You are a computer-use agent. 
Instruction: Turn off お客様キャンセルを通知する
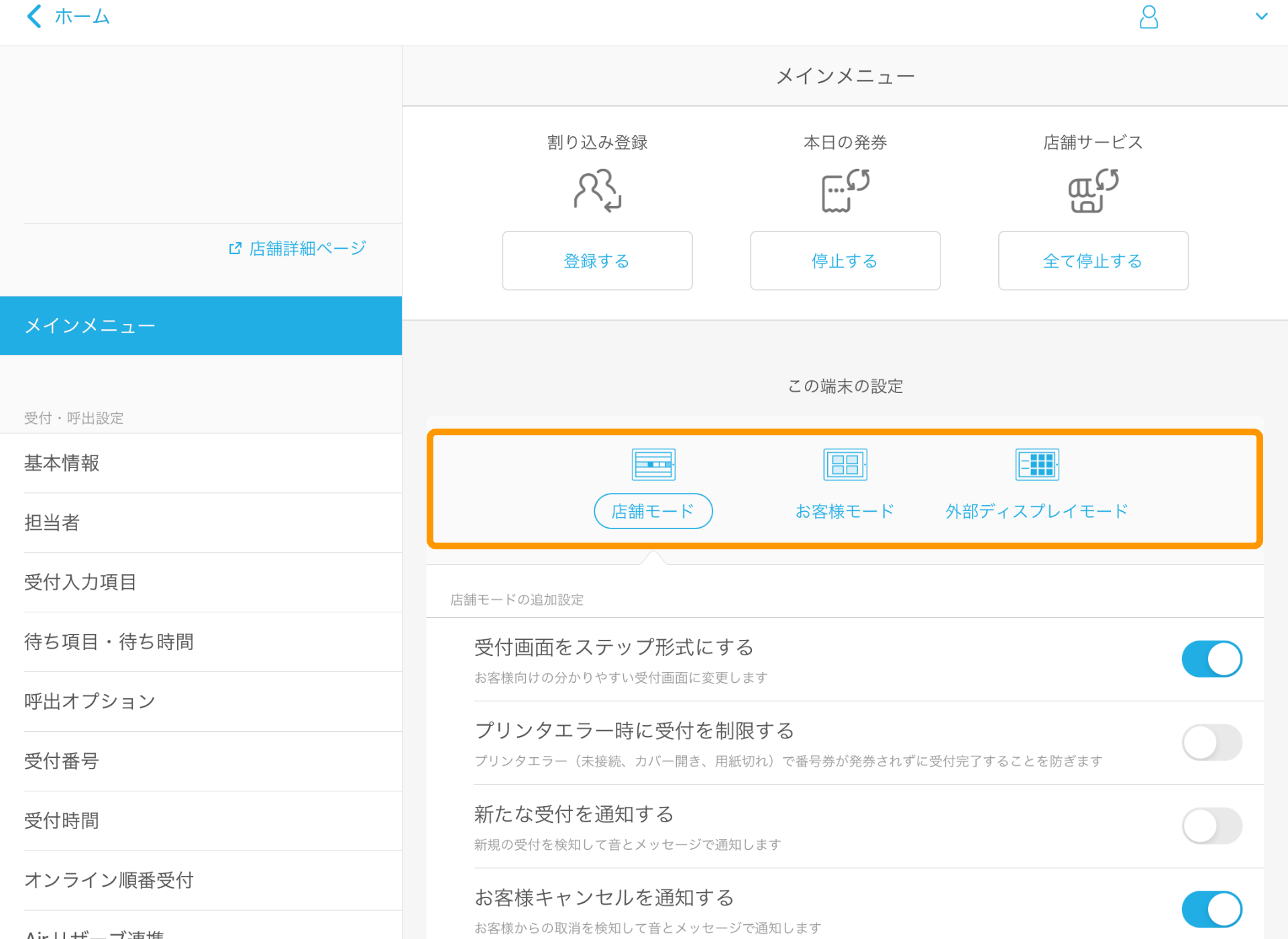(x=1212, y=909)
